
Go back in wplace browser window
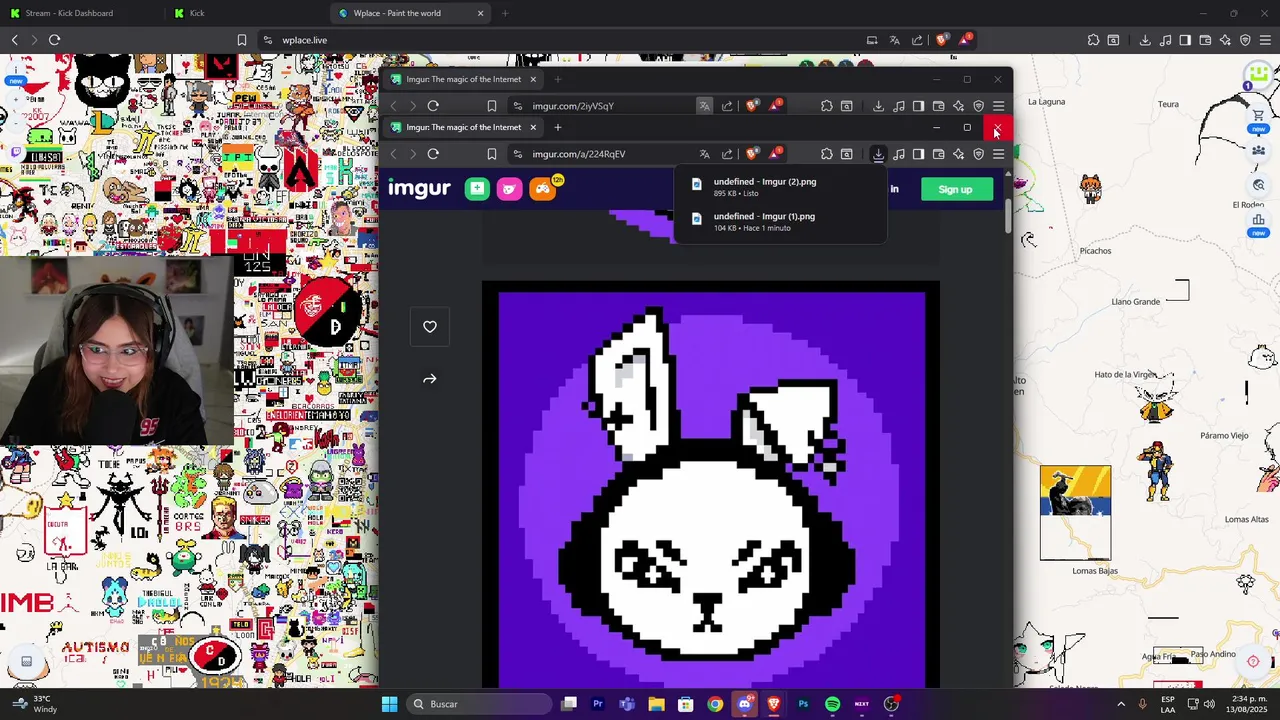(14, 40)
